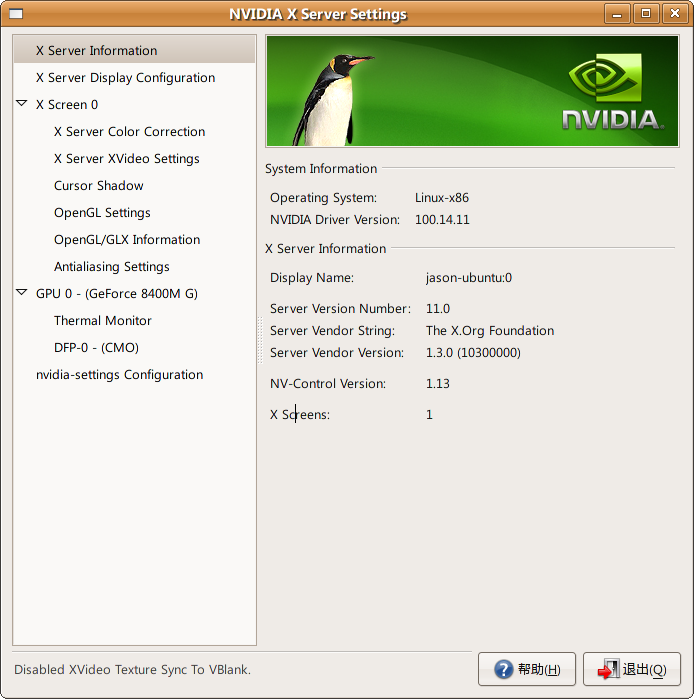Image resolution: width=694 pixels, height=699 pixels.
Task: Click the Help (帮助) button
Action: pos(527,669)
